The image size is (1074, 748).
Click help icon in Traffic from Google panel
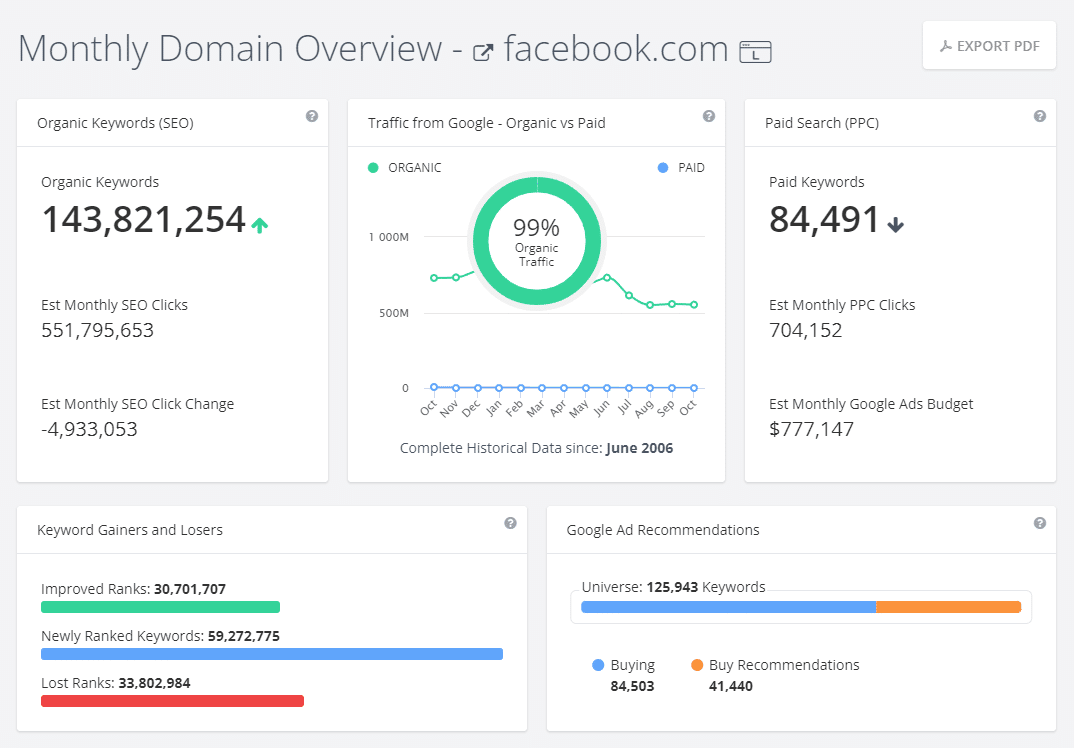click(x=709, y=117)
